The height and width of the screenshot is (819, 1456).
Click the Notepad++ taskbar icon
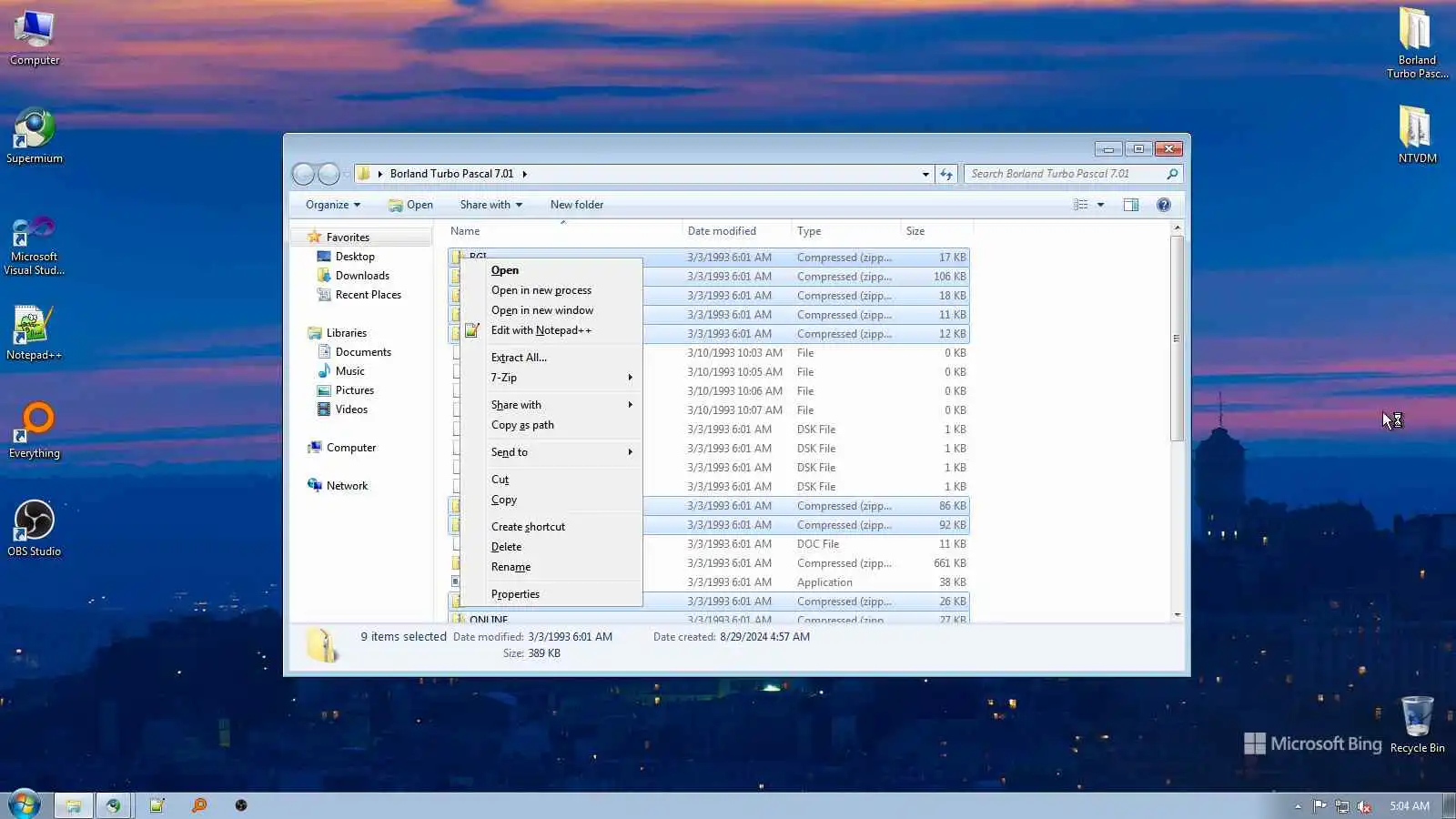[x=157, y=805]
